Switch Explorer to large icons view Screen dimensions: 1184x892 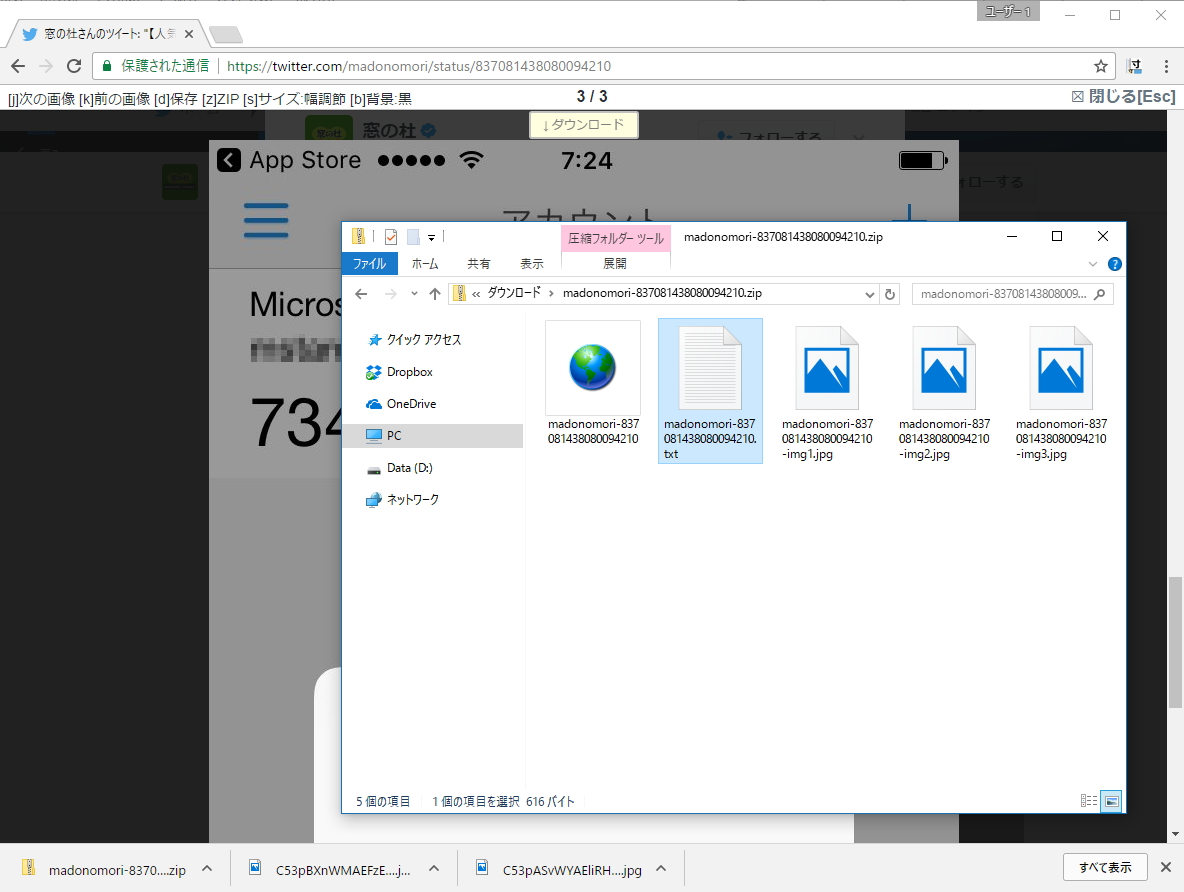(x=1112, y=801)
